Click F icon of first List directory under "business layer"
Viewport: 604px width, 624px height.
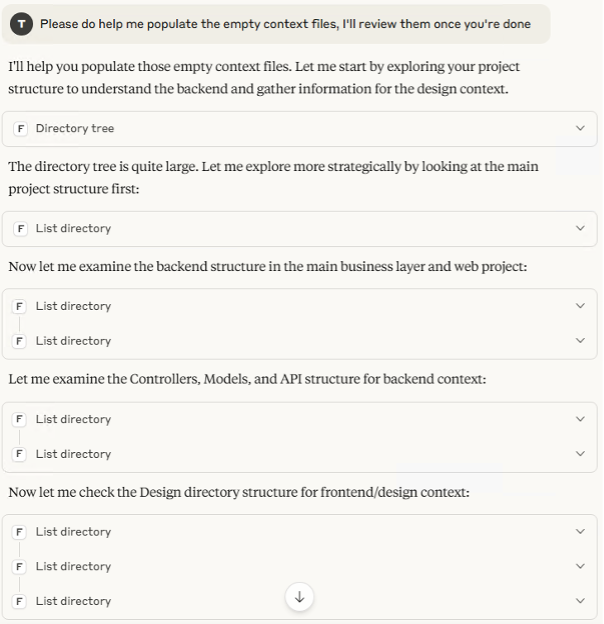click(21, 306)
